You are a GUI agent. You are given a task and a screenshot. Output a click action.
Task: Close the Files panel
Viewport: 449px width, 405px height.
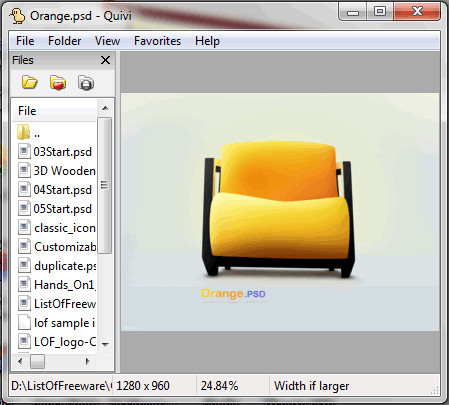tap(105, 60)
